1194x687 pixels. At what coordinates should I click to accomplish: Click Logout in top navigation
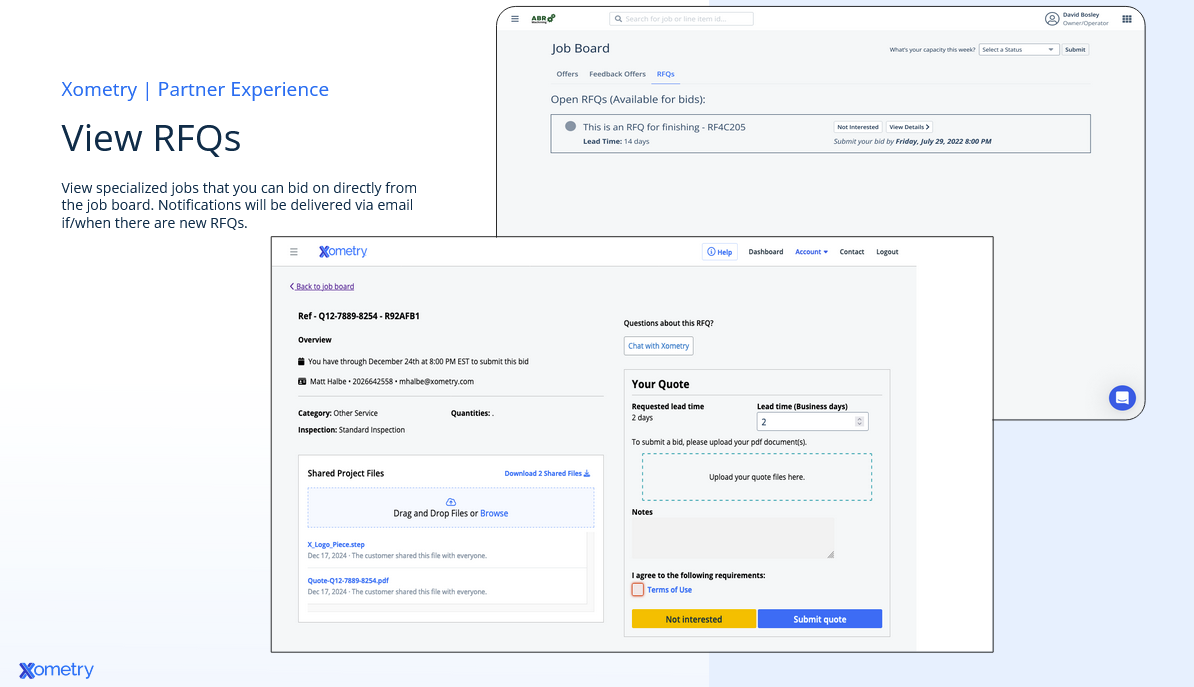point(887,252)
